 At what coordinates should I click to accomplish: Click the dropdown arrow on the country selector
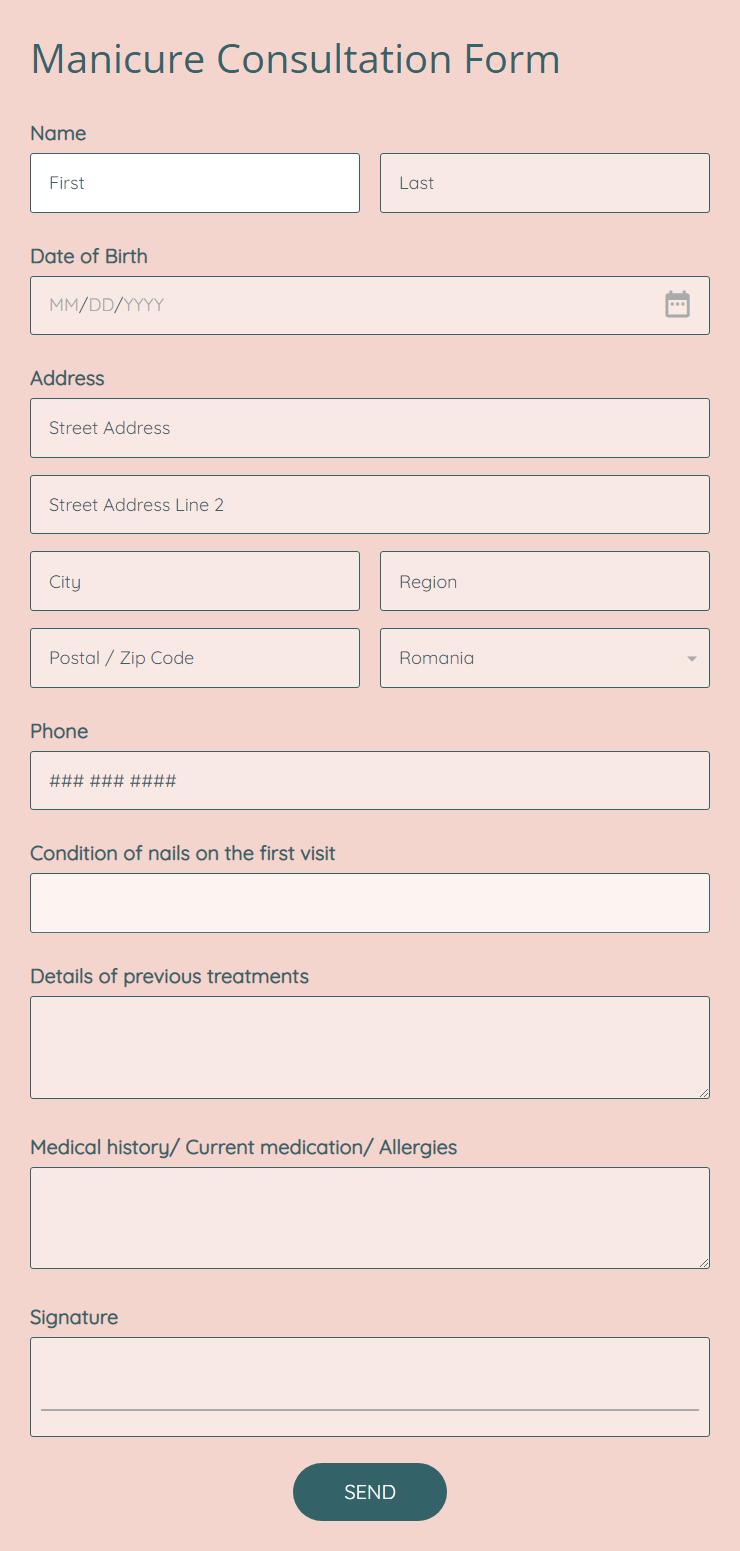pos(691,658)
